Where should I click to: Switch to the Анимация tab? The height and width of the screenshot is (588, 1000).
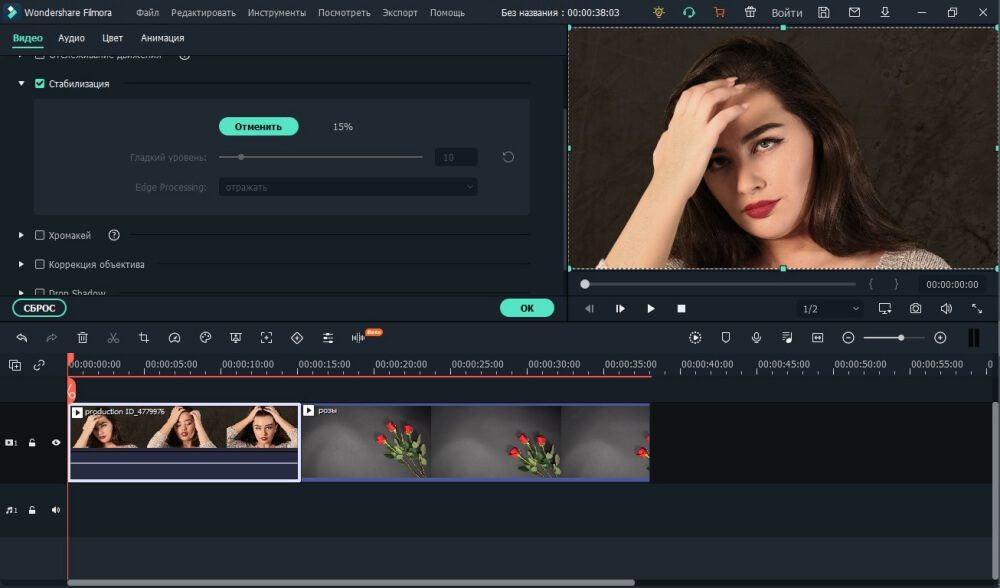click(x=163, y=38)
